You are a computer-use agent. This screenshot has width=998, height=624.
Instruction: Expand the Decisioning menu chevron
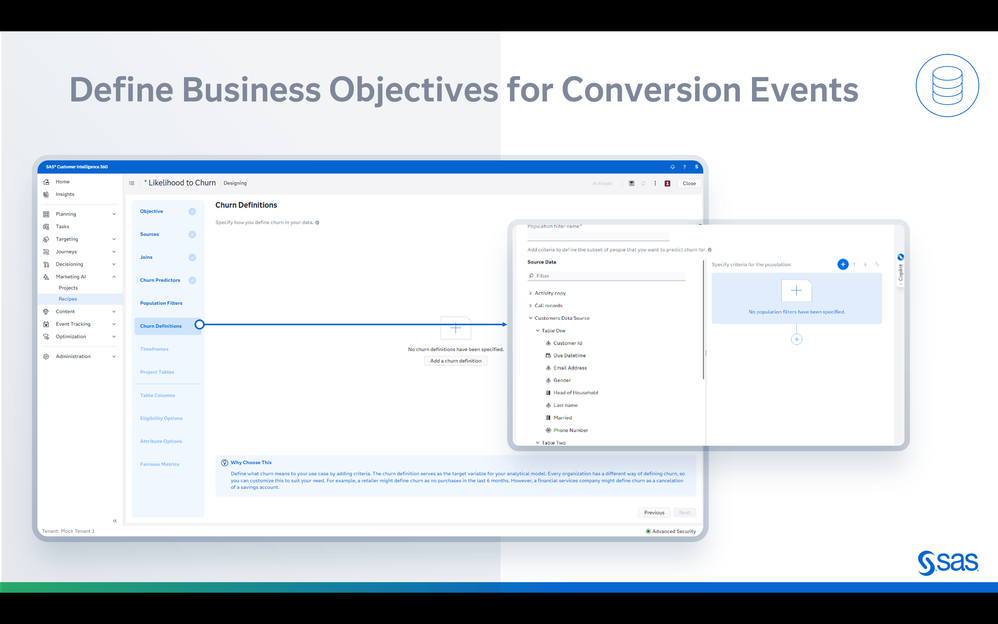click(x=114, y=264)
